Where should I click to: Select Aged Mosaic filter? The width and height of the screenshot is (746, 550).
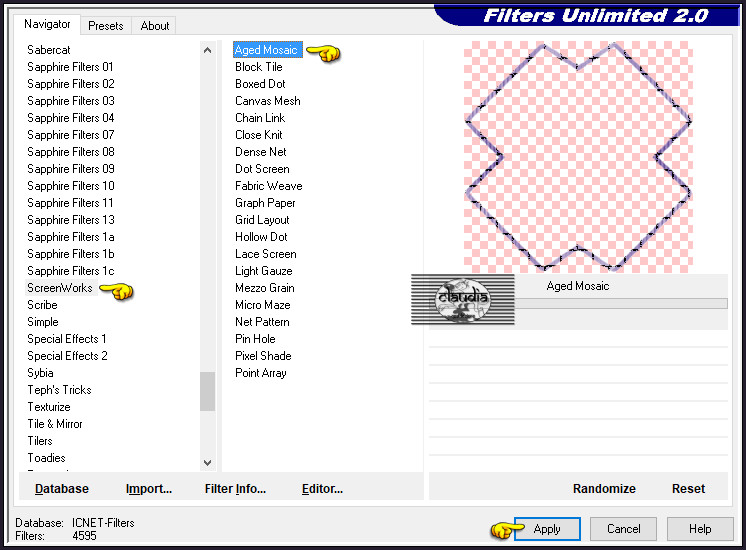pos(267,50)
